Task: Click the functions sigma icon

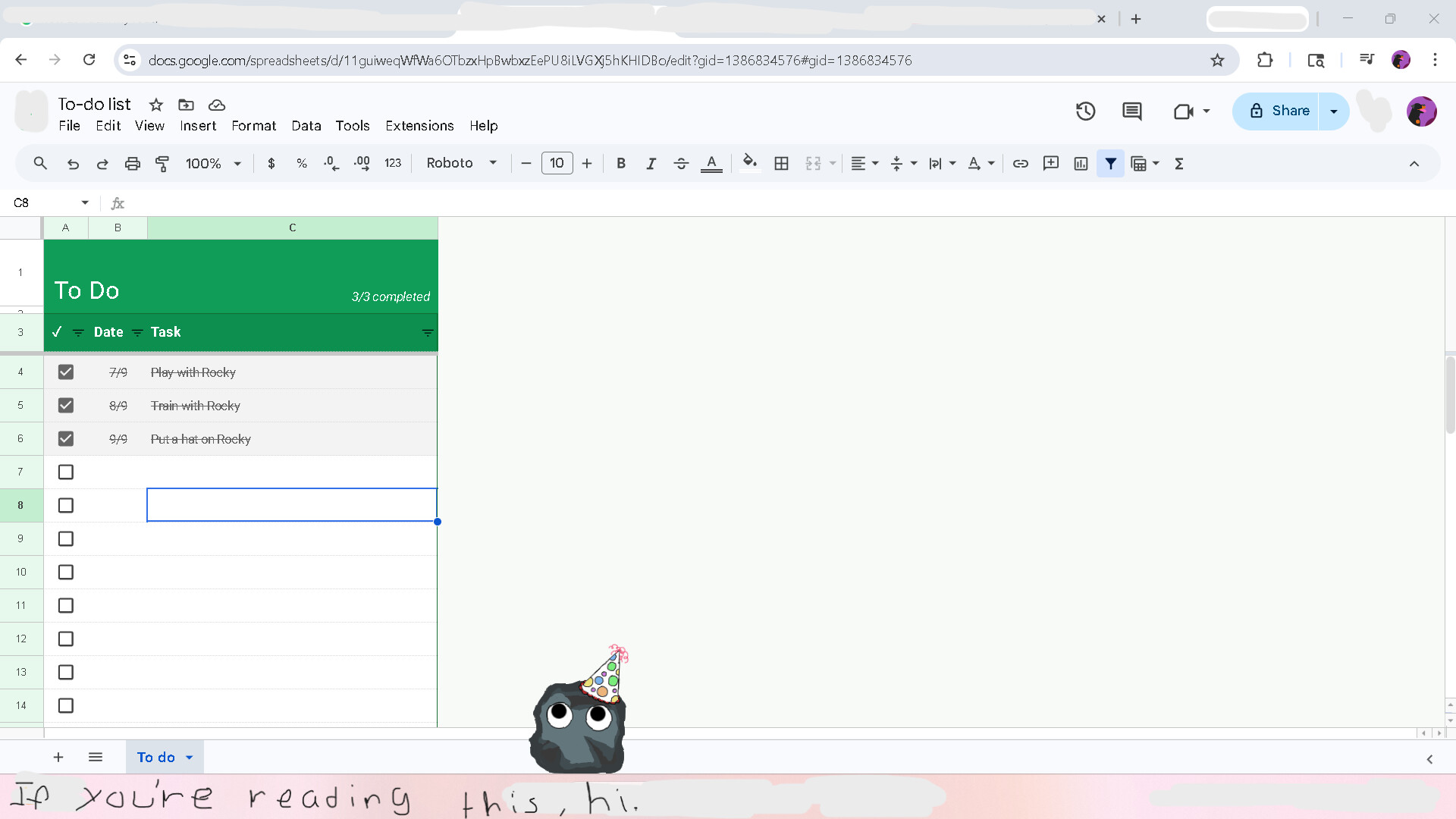Action: pos(1179,163)
